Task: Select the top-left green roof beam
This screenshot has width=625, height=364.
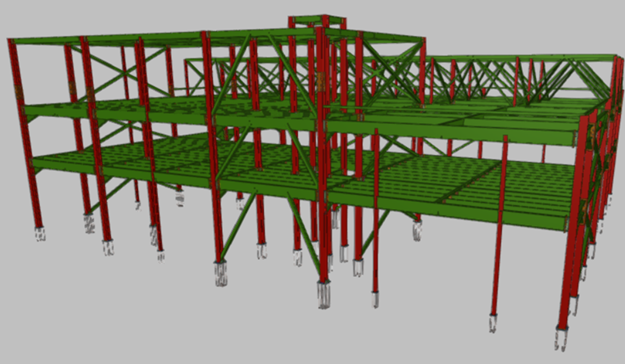Action: 106,40
